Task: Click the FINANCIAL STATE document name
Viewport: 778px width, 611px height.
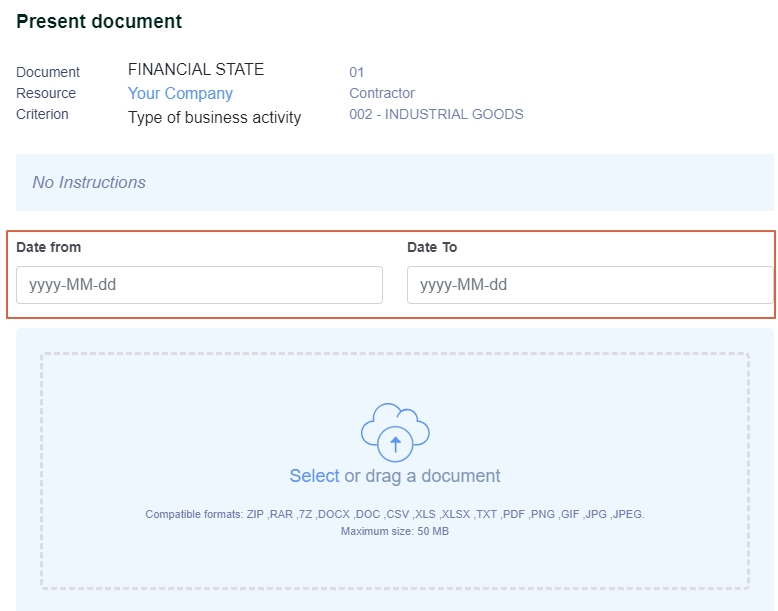Action: coord(196,69)
